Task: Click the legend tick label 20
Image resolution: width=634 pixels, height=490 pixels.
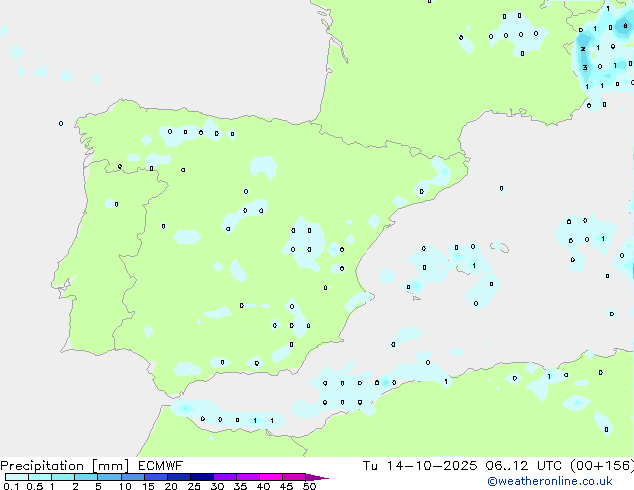Action: tap(171, 486)
